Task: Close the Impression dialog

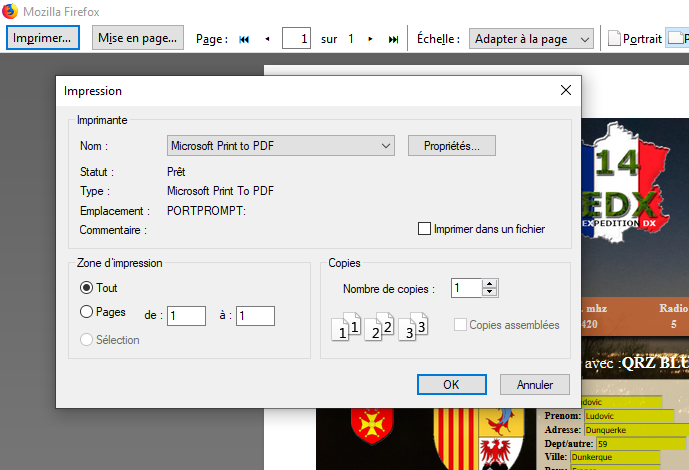Action: pyautogui.click(x=565, y=90)
